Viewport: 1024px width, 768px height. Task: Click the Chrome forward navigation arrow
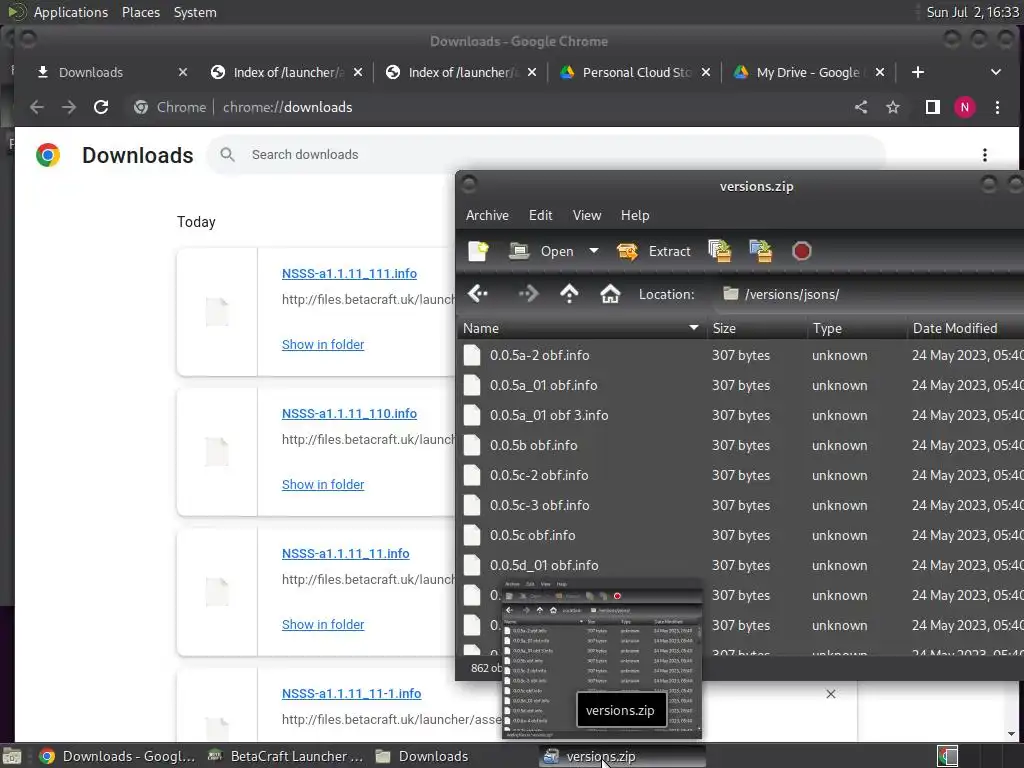(x=69, y=107)
